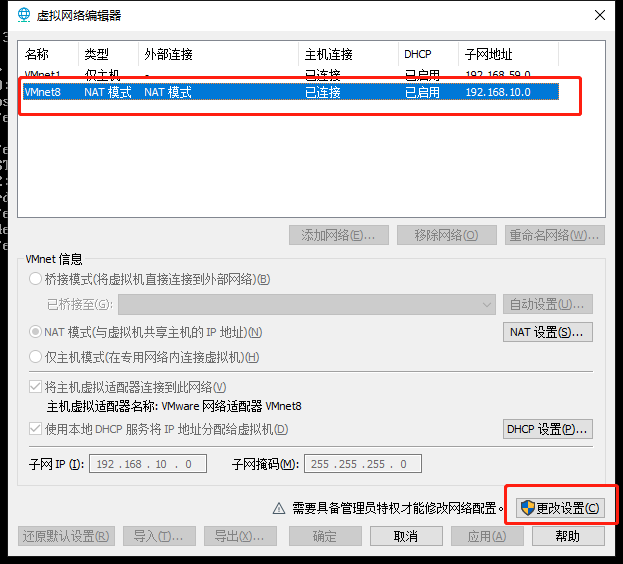Toggle 将主机虚拟适配器连接到此网络 checkbox
This screenshot has height=564, width=623.
(35, 387)
